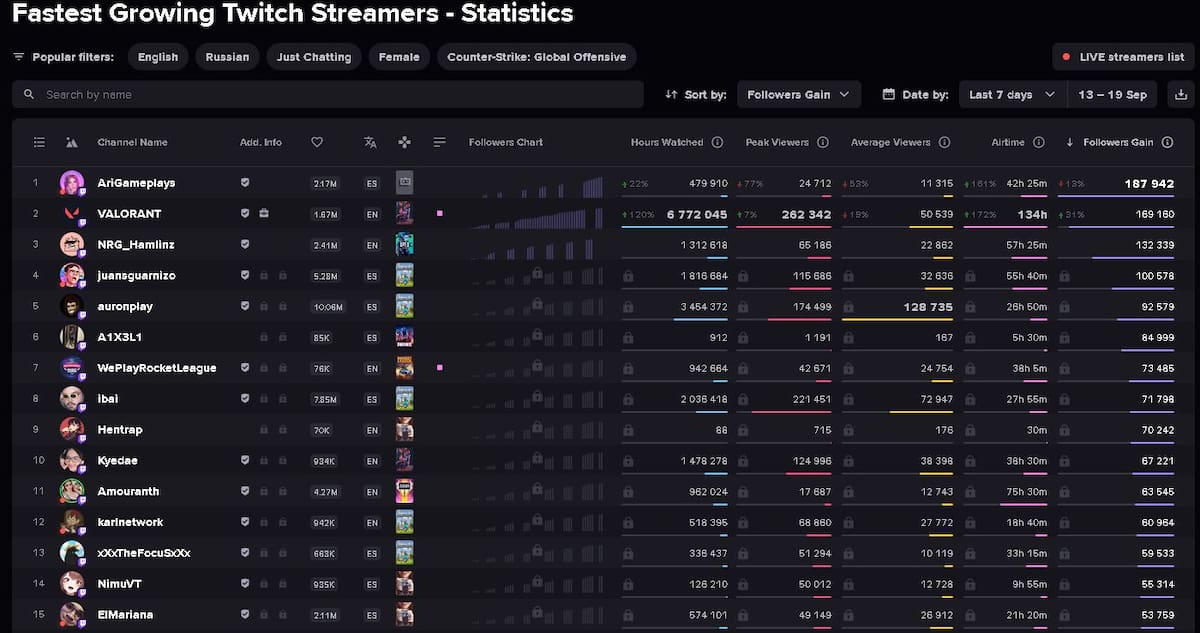
Task: Open the VALORANT channel link
Action: (x=129, y=214)
